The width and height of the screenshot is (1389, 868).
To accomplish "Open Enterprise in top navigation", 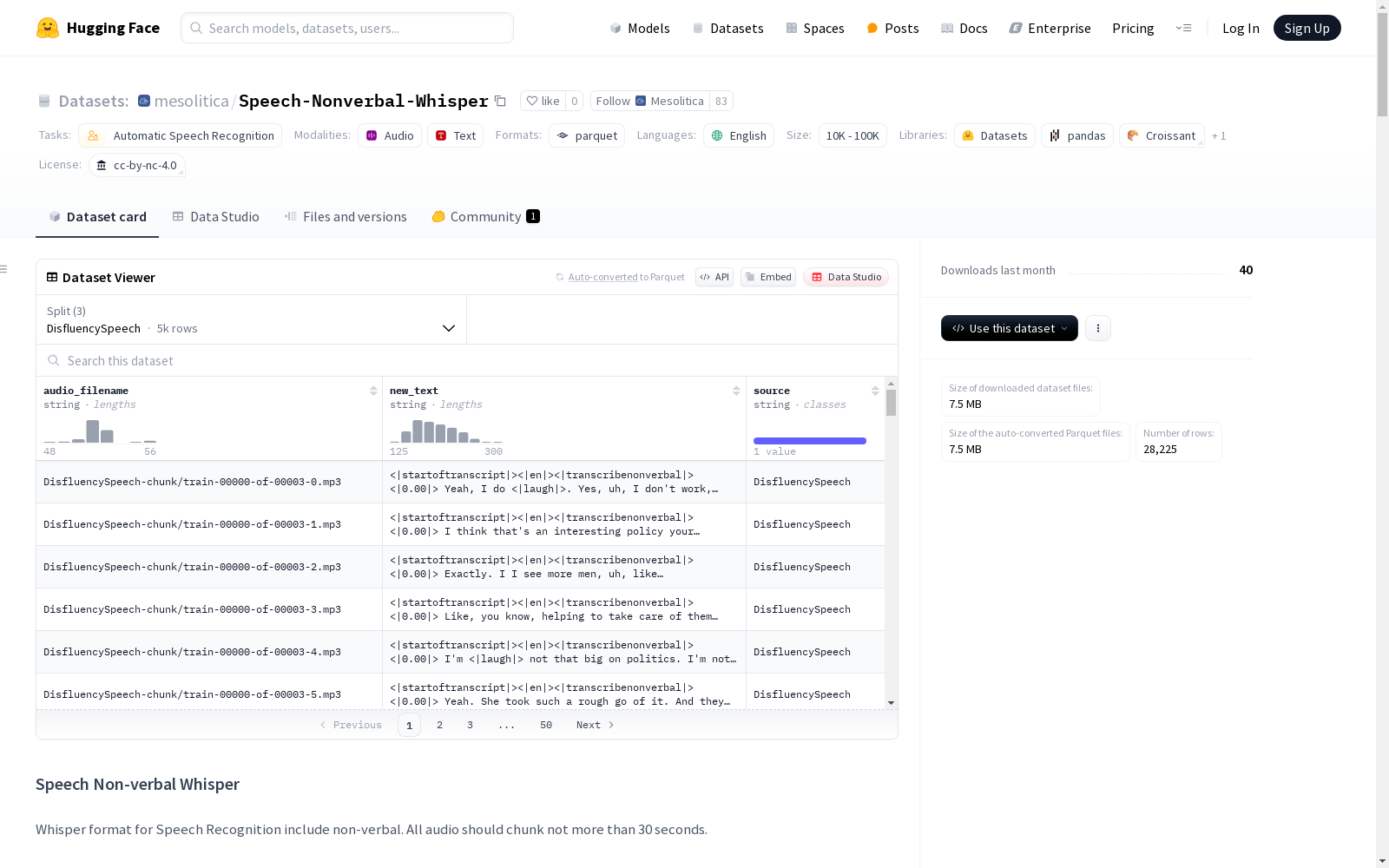I will 1050,28.
